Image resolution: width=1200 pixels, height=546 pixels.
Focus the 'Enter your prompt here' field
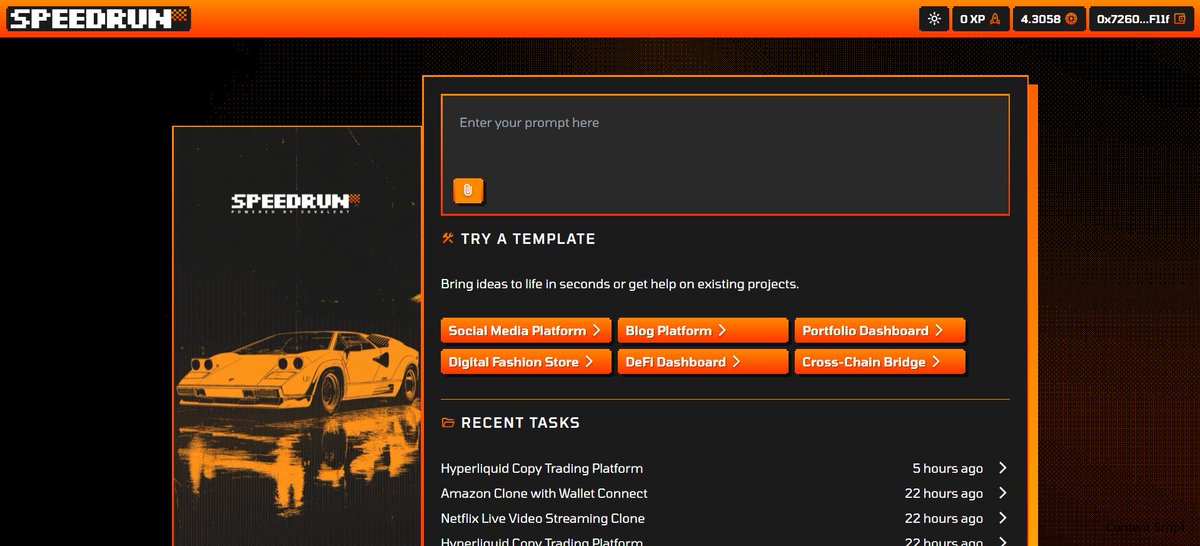[x=725, y=155]
